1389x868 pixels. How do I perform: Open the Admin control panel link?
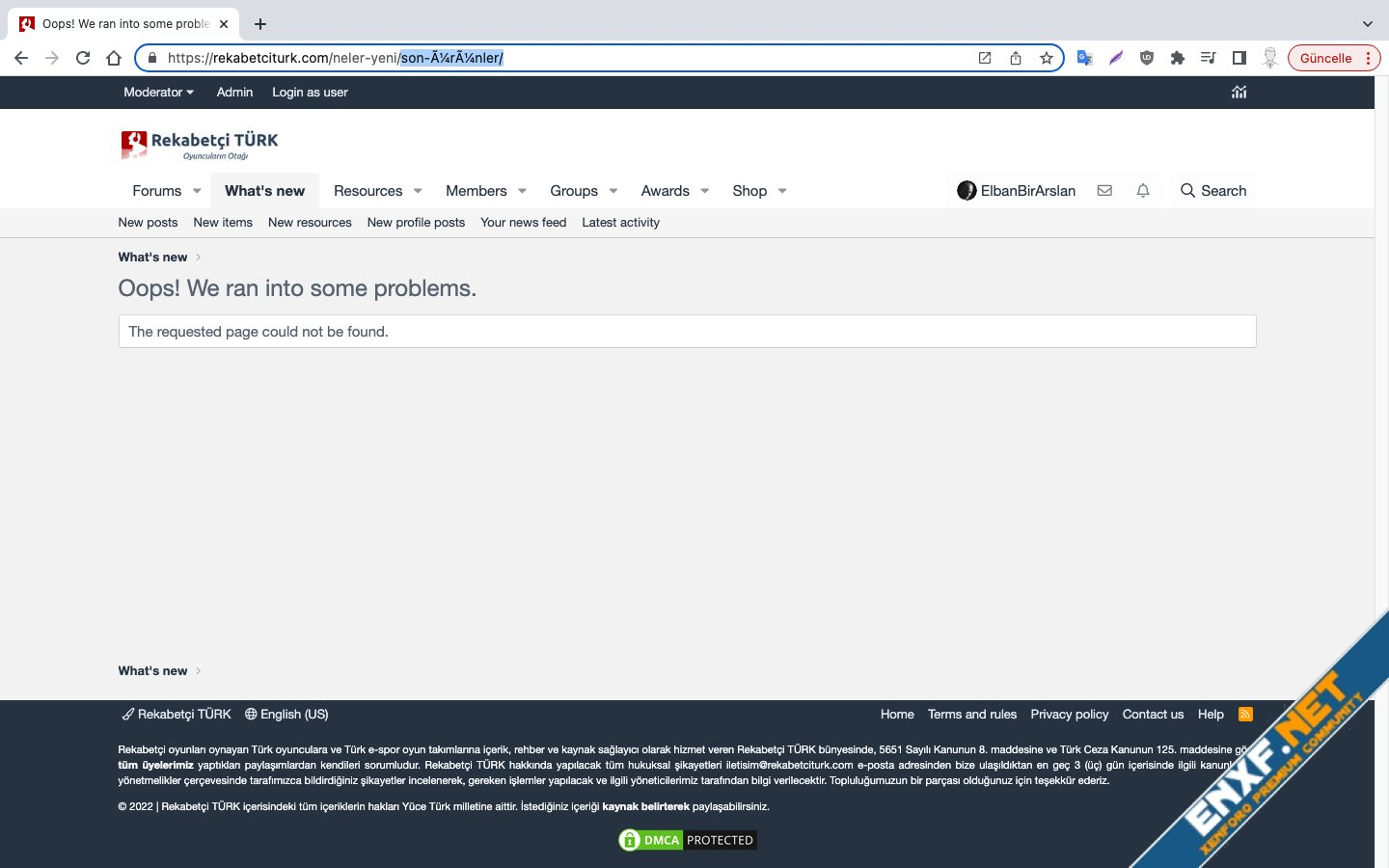click(x=234, y=93)
